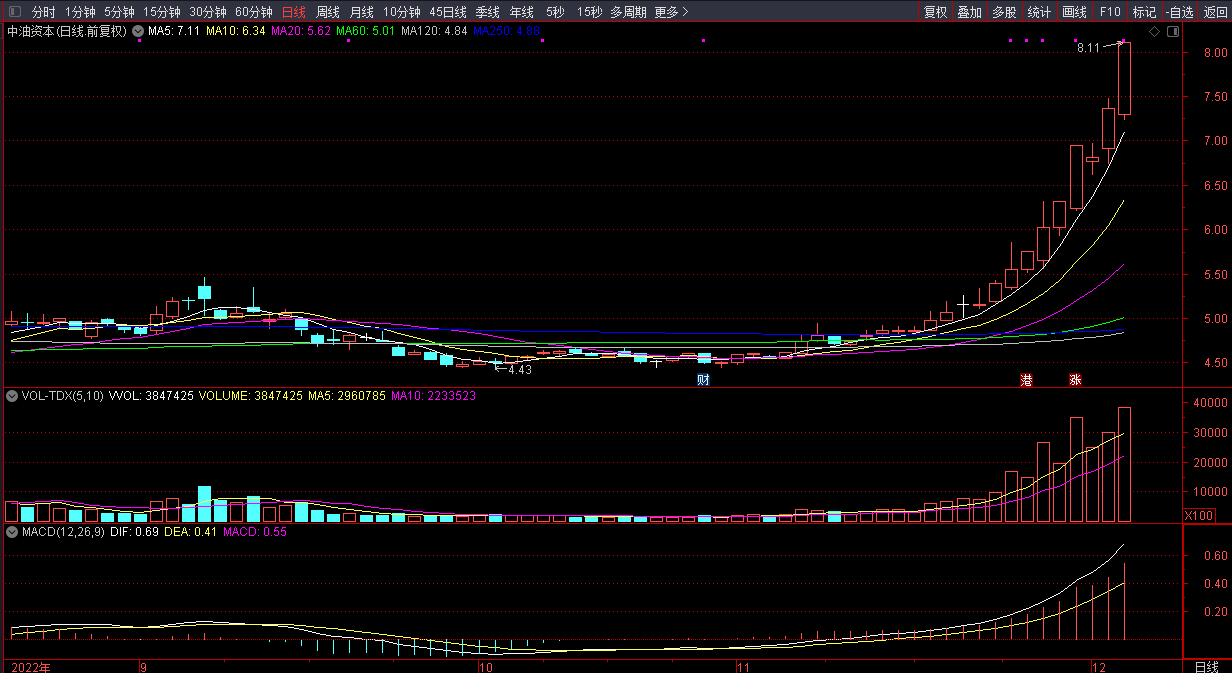Screen dimensions: 1232x673
Task: Click the panel layout icon at top-left
Action: pyautogui.click(x=14, y=12)
